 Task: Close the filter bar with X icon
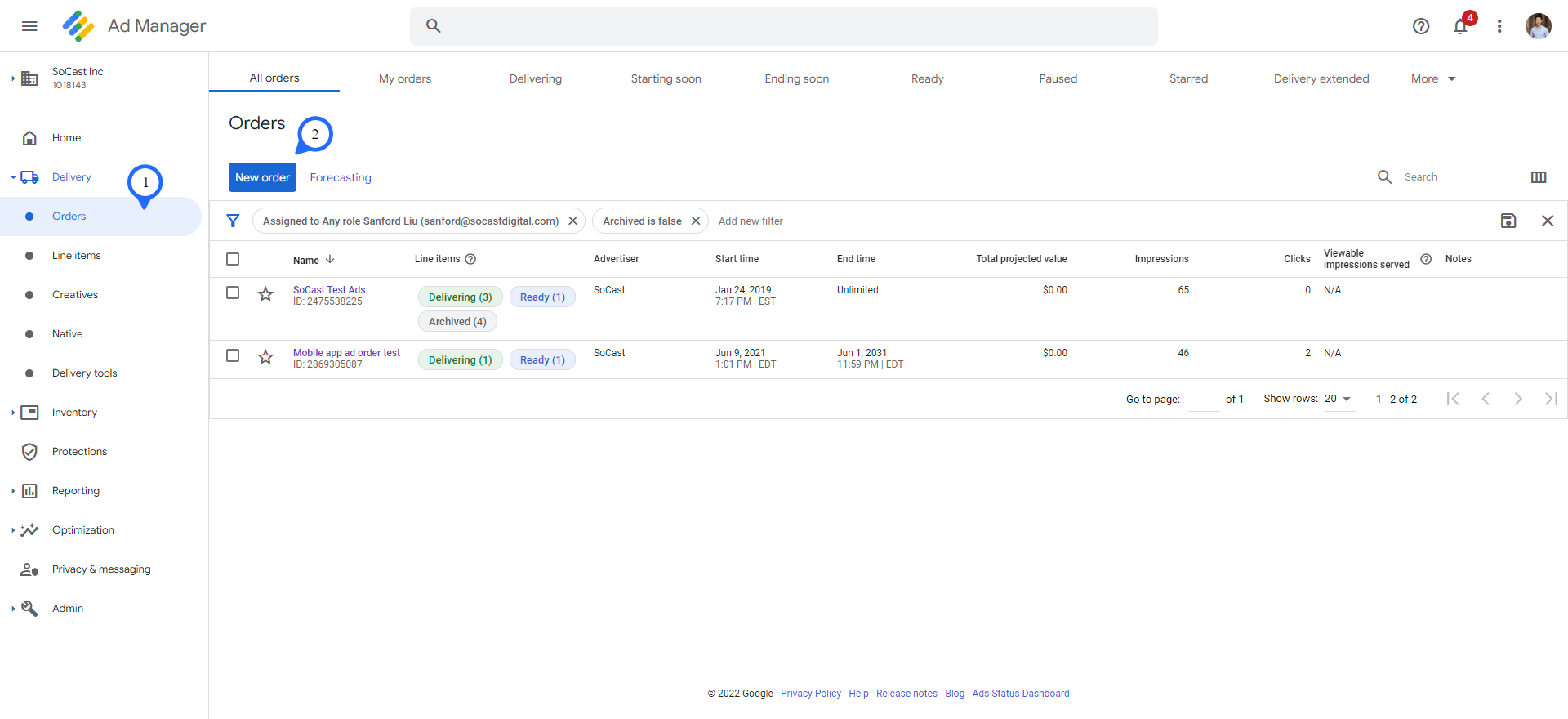1548,221
